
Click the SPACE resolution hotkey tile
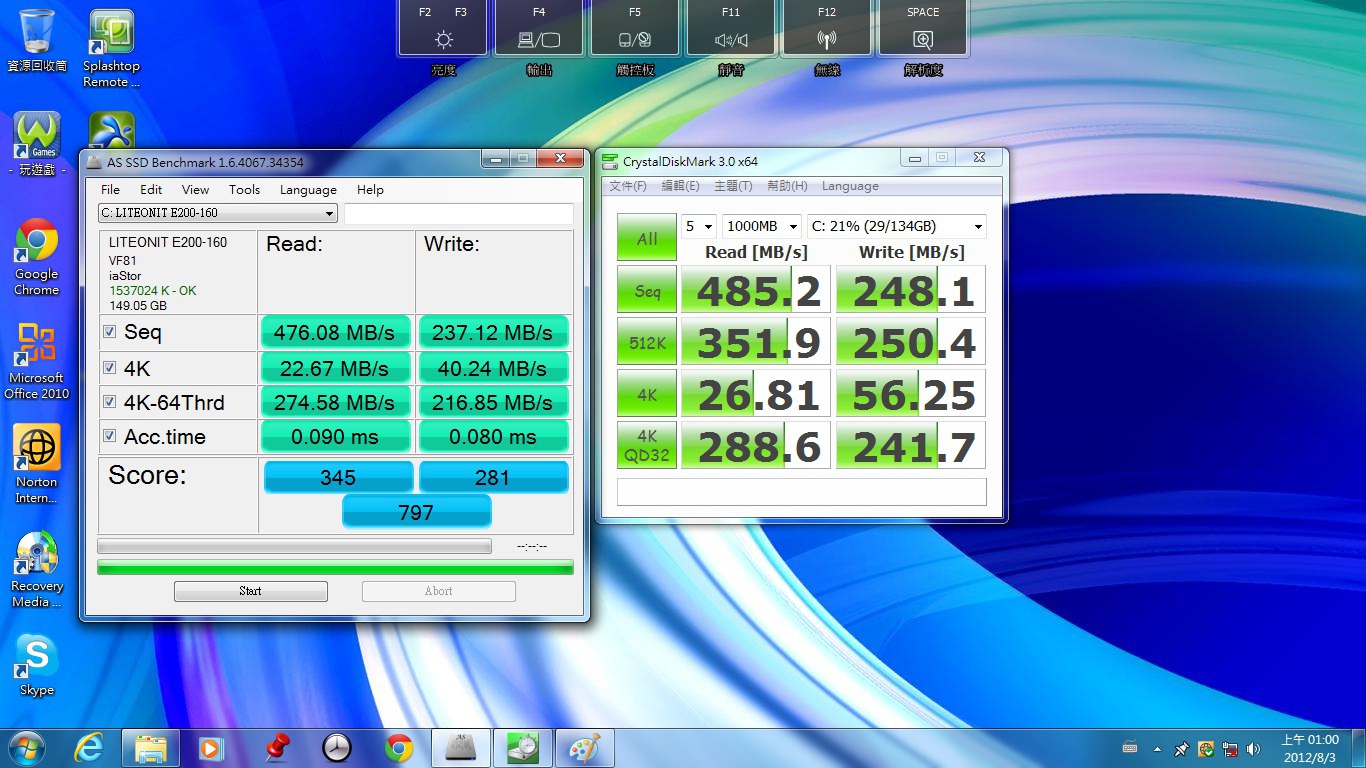923,28
